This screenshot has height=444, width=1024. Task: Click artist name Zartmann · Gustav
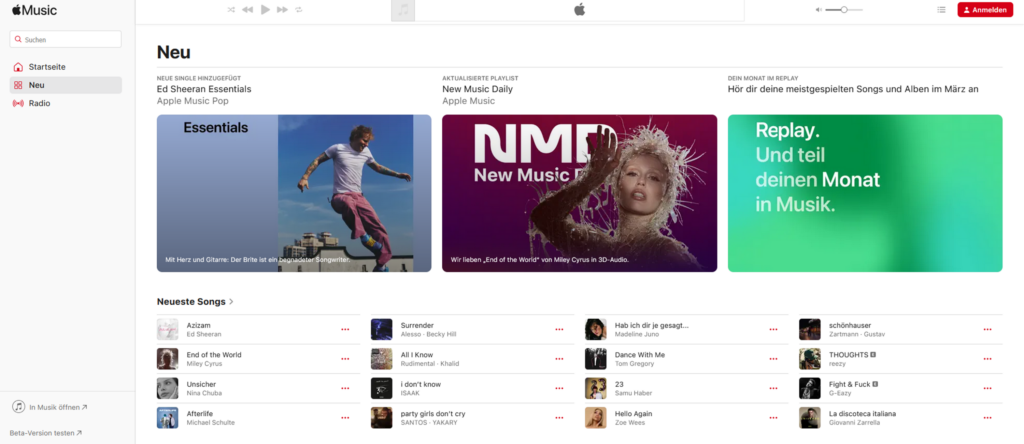tap(856, 334)
